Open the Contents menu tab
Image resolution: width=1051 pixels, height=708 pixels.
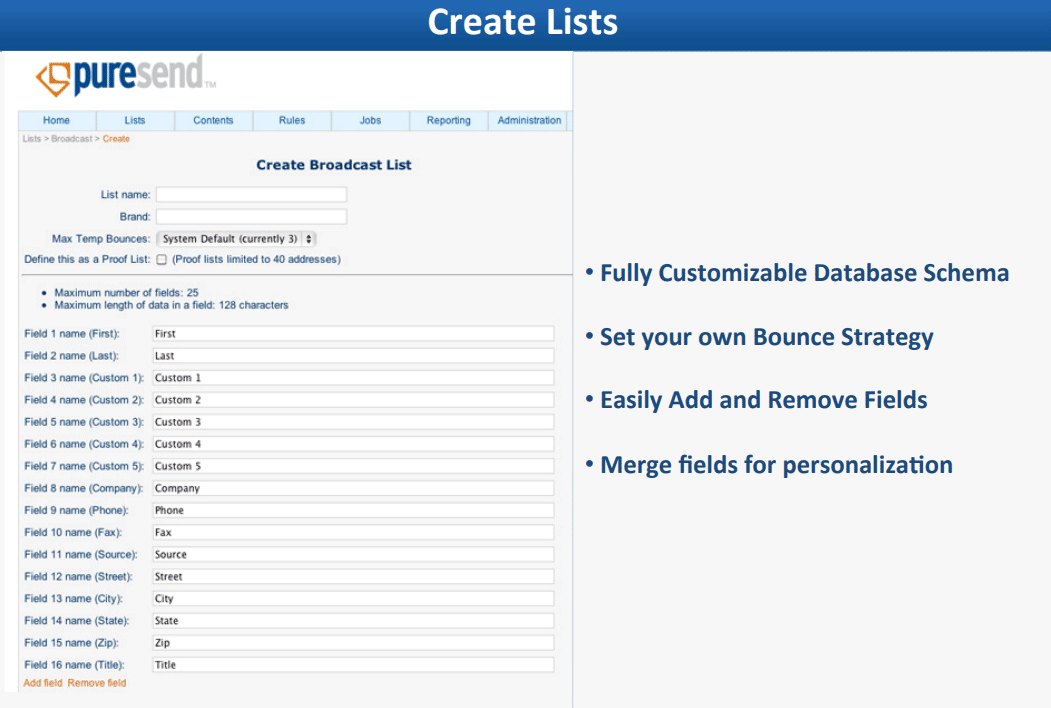click(213, 120)
